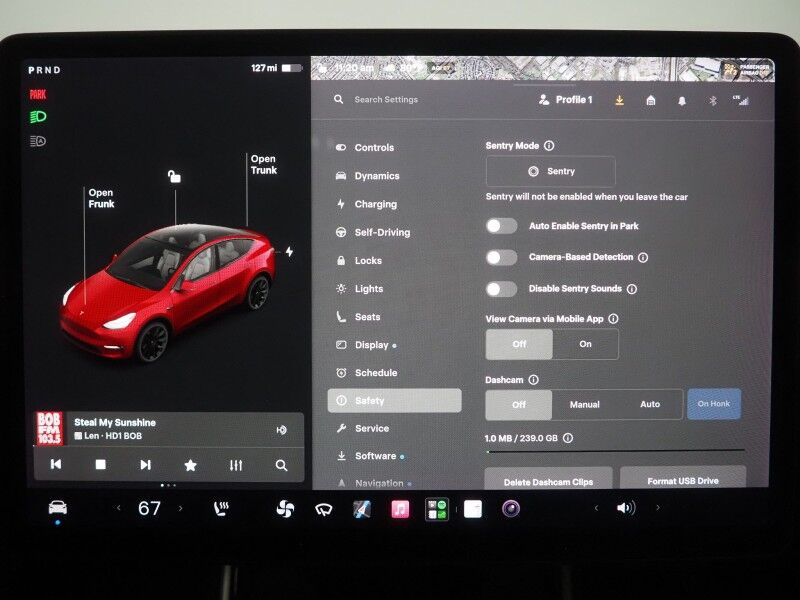Set Dashcam to Manual

click(x=584, y=405)
